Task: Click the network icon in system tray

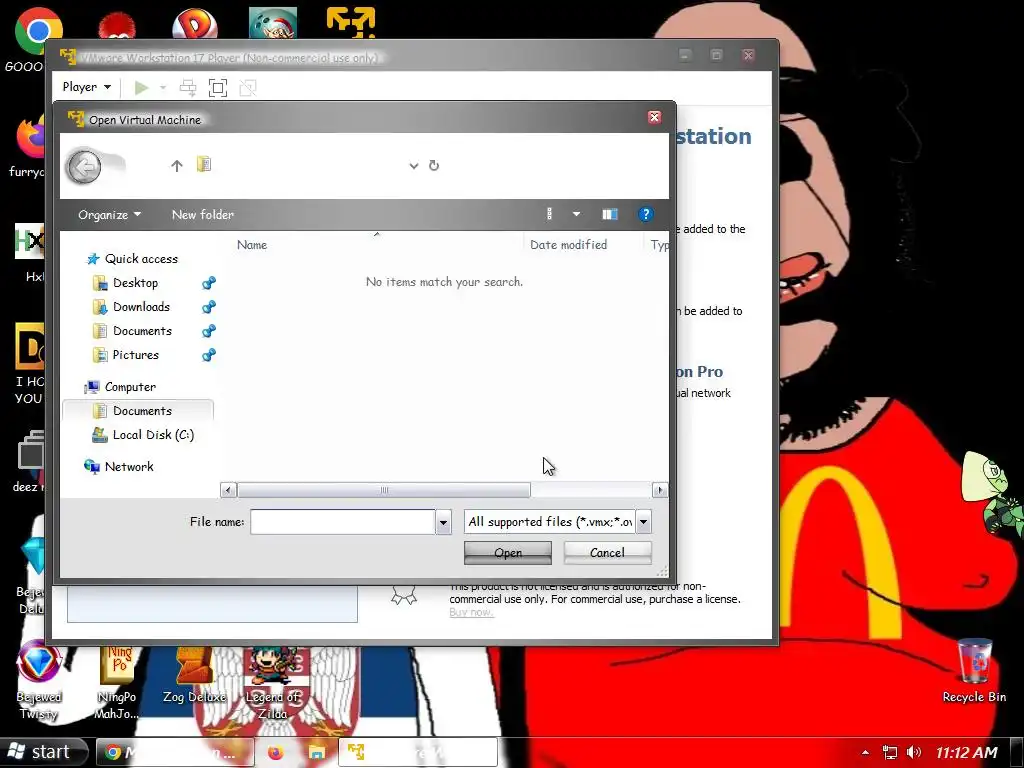Action: [x=889, y=752]
